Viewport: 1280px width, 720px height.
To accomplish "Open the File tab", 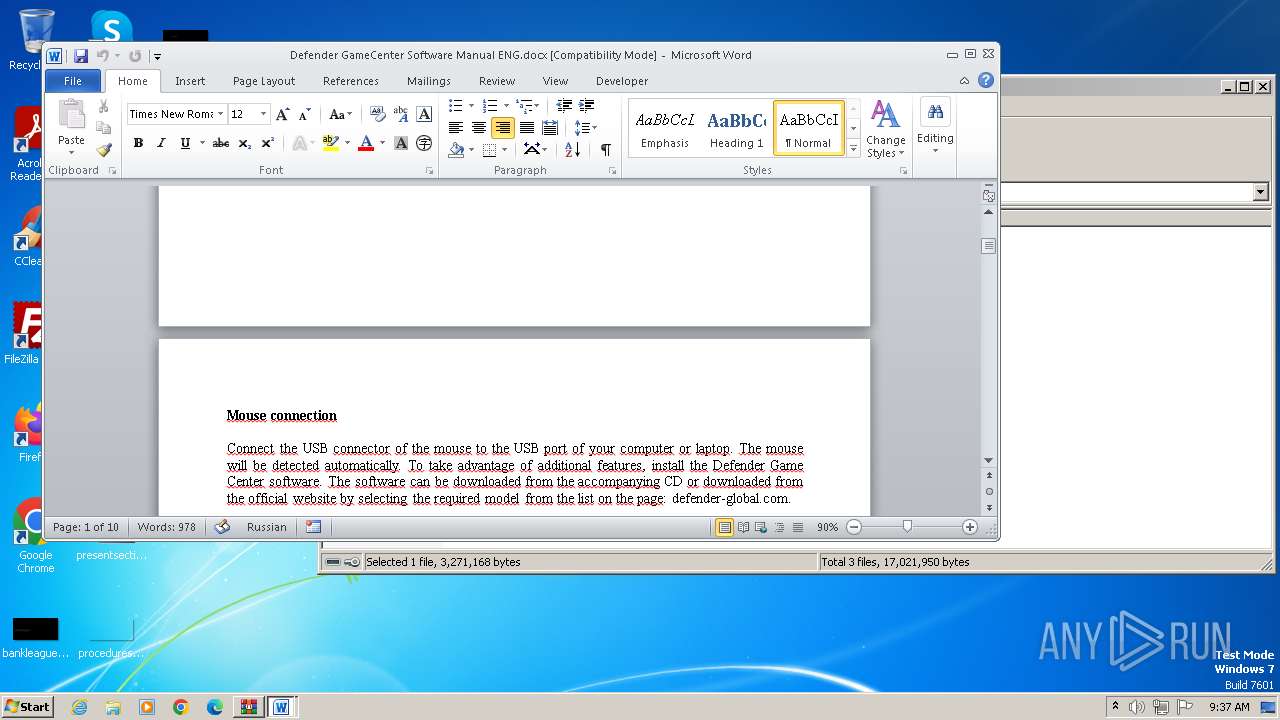I will pyautogui.click(x=73, y=81).
